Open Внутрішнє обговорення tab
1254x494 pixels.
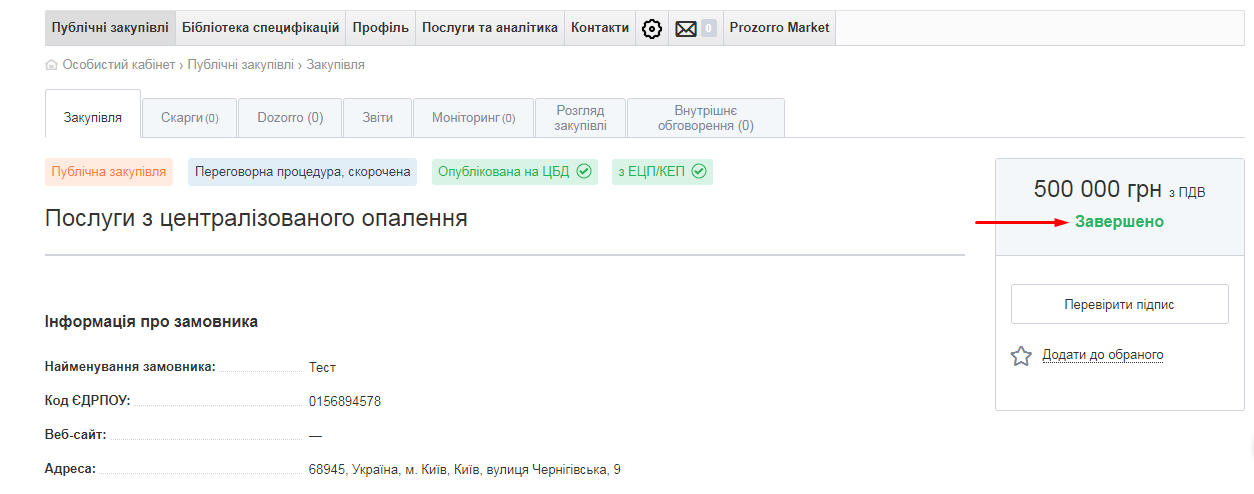[705, 118]
